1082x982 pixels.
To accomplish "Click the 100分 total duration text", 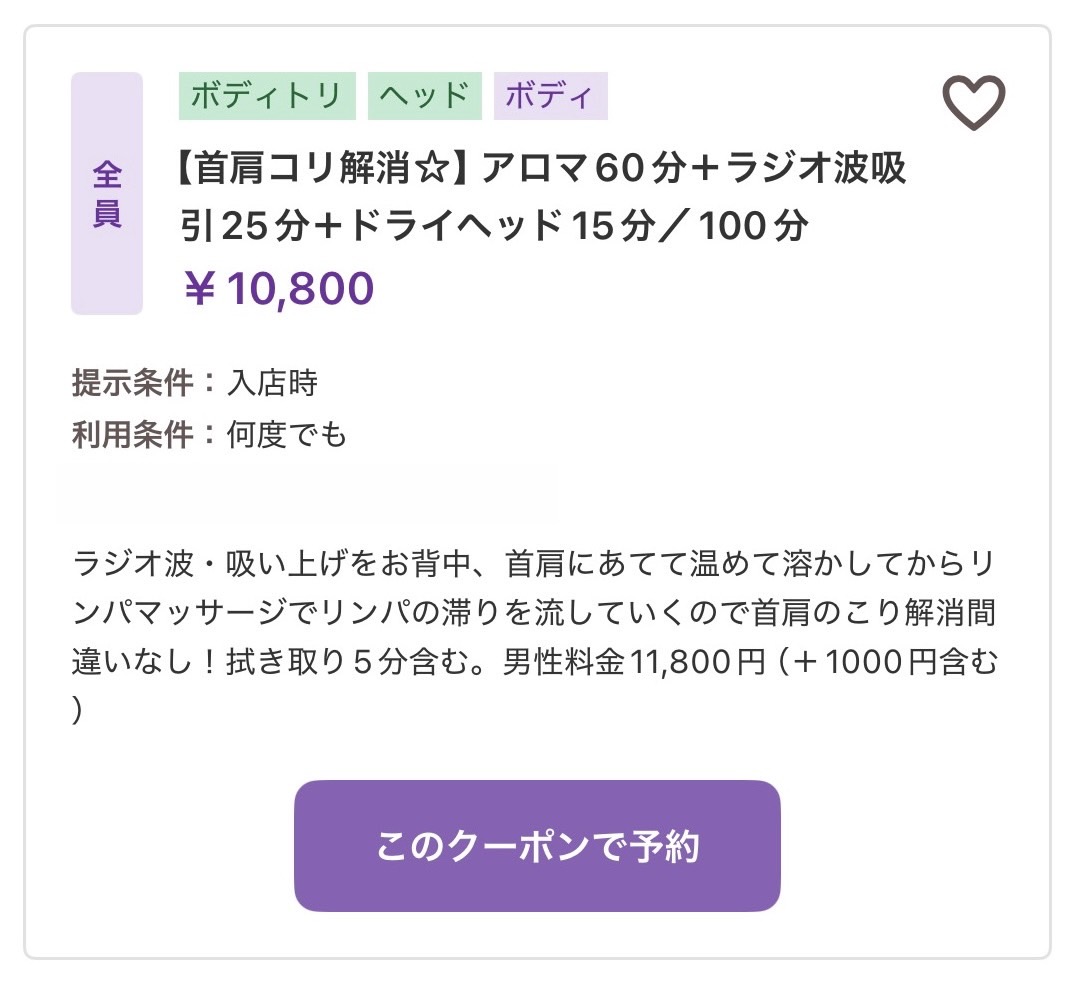I will 754,226.
